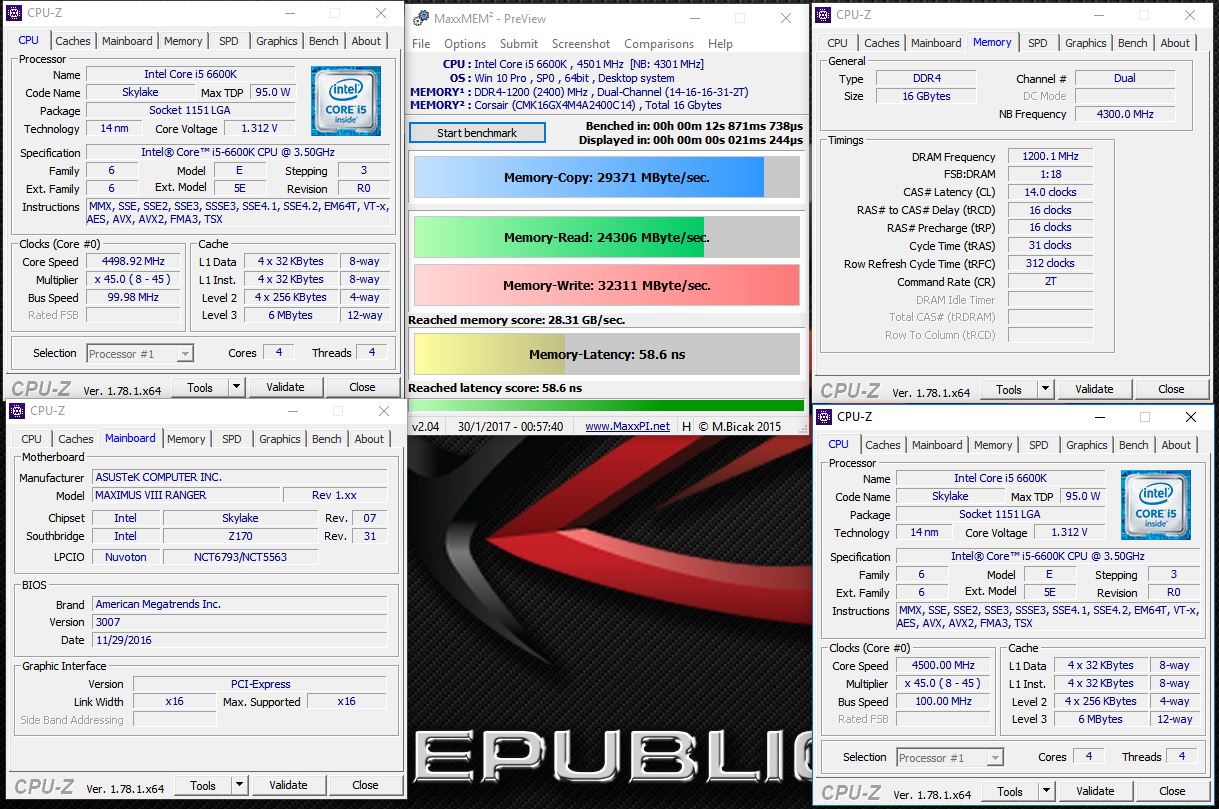
Task: Click the Start benchmark button
Action: [x=477, y=133]
